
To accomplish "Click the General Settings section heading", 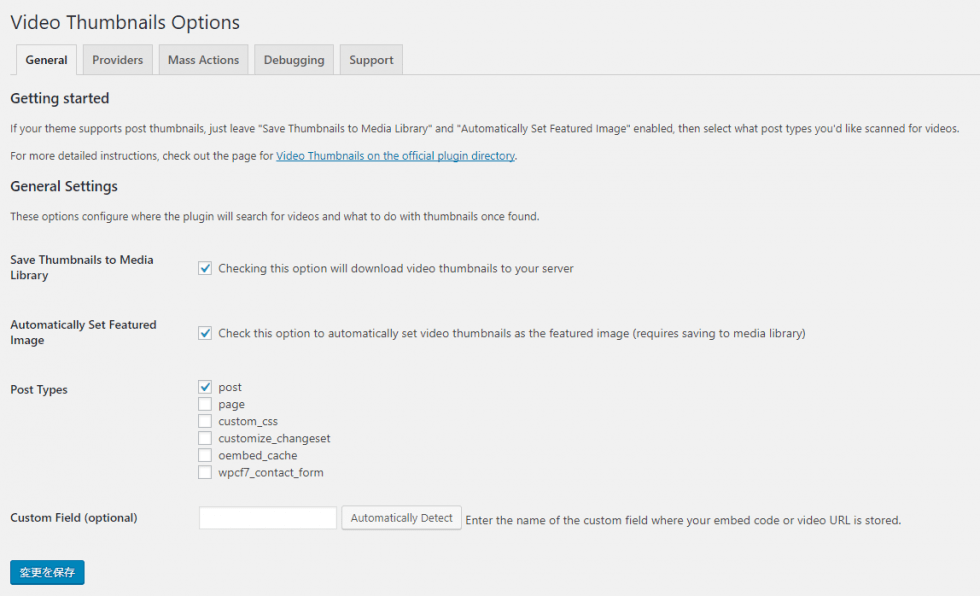I will tap(64, 186).
